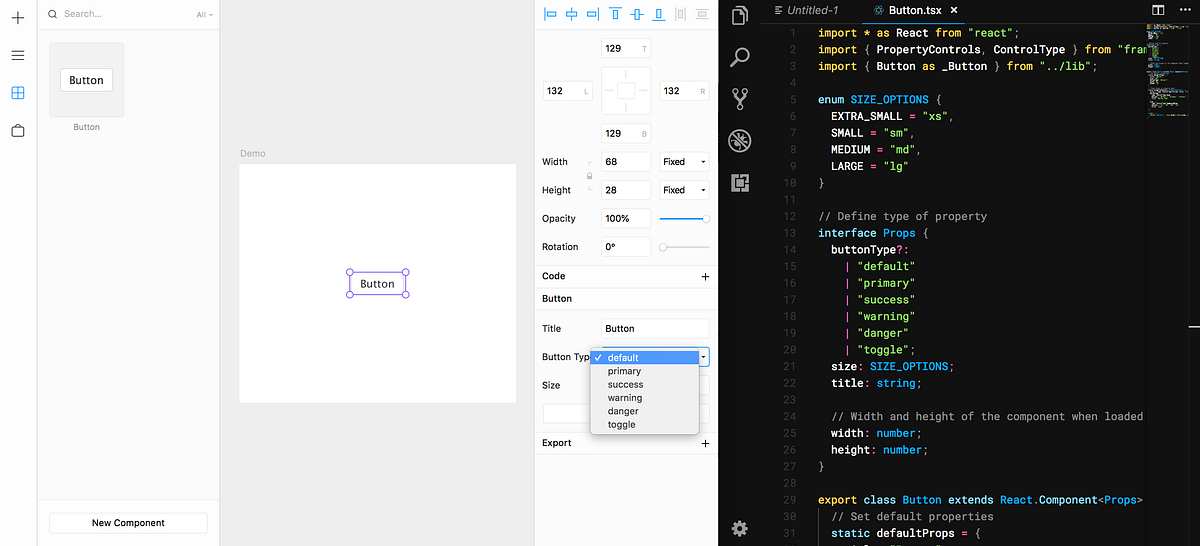This screenshot has width=1200, height=546.
Task: Select the Button component thumbnail
Action: 87,80
